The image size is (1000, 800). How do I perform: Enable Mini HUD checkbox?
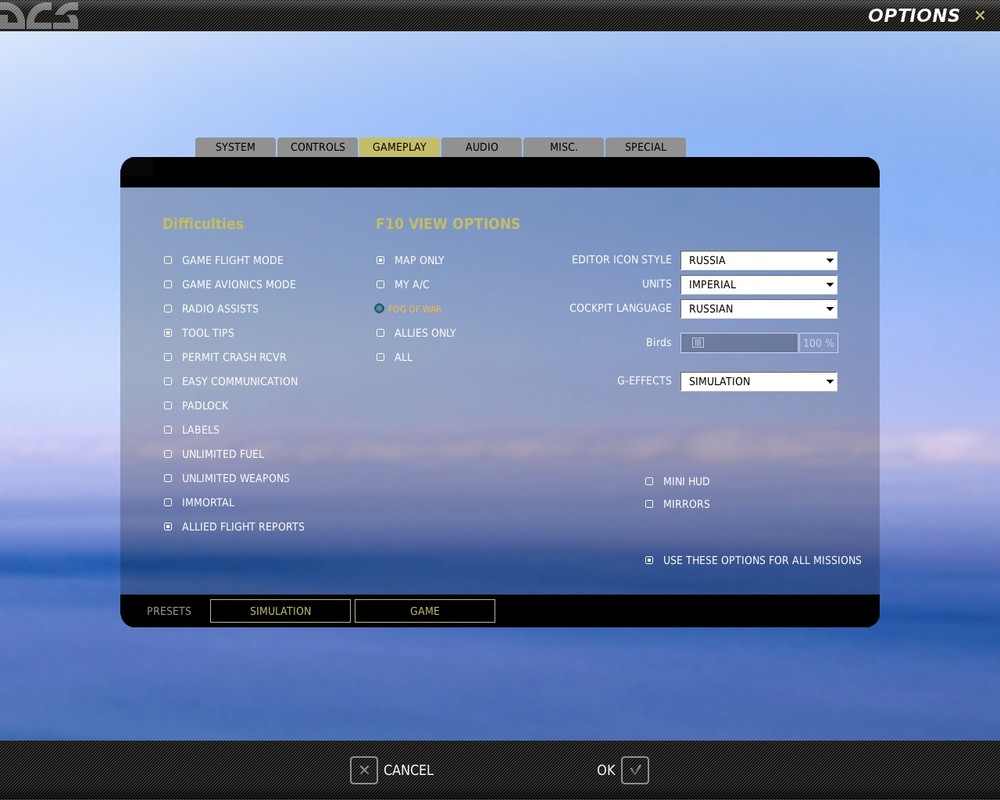(649, 482)
